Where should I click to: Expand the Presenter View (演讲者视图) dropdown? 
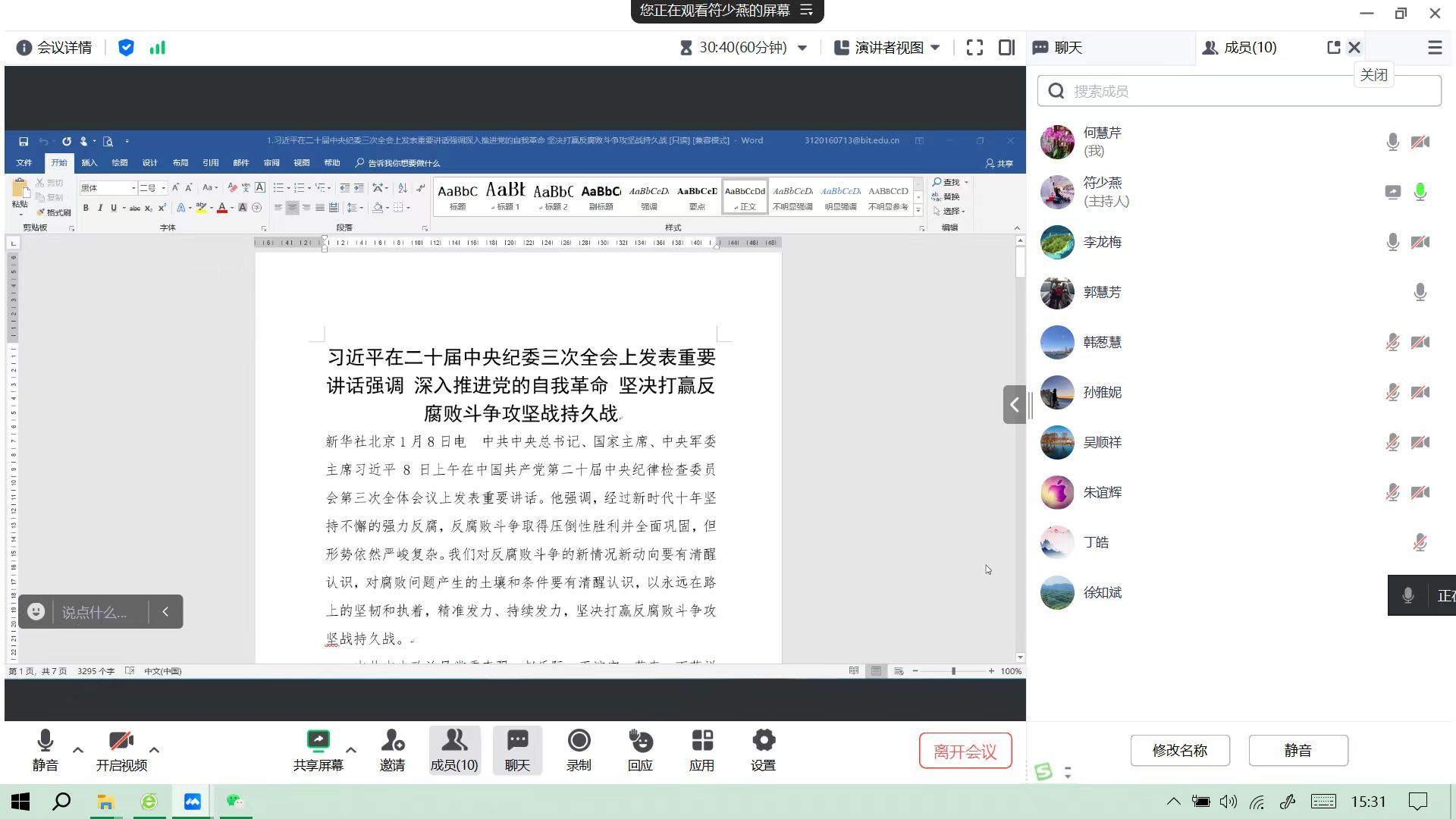tap(935, 48)
